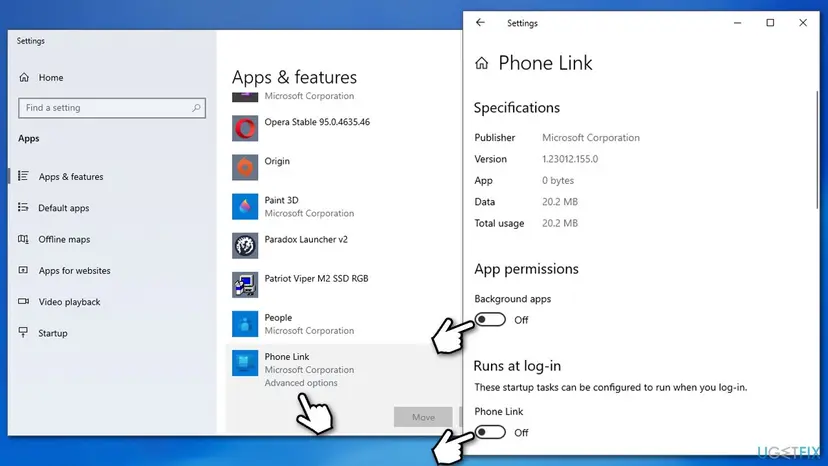The height and width of the screenshot is (466, 828).
Task: Click the Offline maps sidebar icon
Action: [x=23, y=239]
